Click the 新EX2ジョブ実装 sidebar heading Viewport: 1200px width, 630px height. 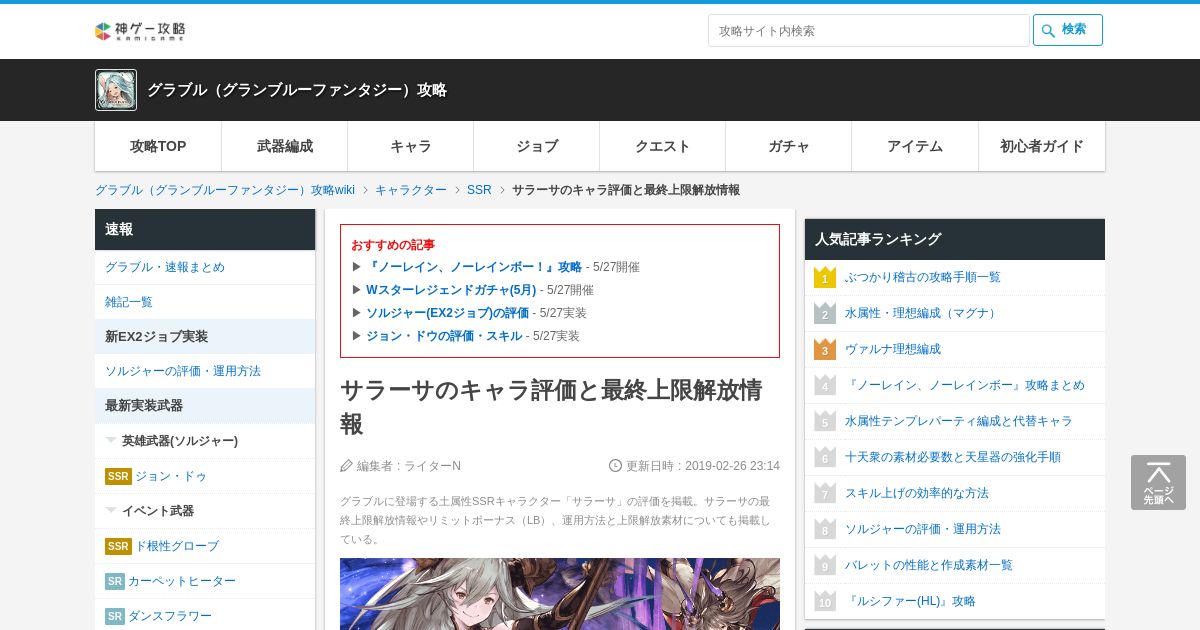pos(205,336)
